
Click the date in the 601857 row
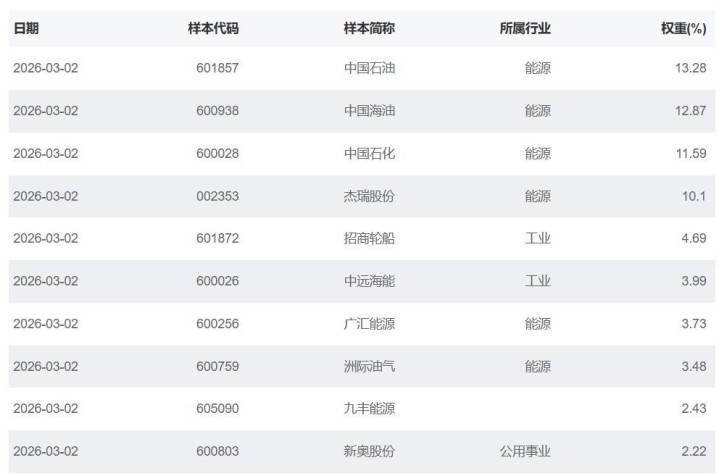pos(46,68)
